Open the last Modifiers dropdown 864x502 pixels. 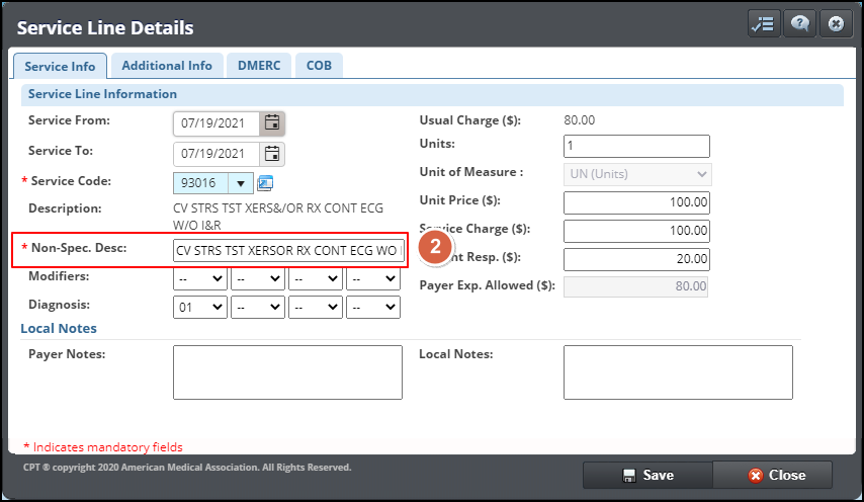coord(373,280)
